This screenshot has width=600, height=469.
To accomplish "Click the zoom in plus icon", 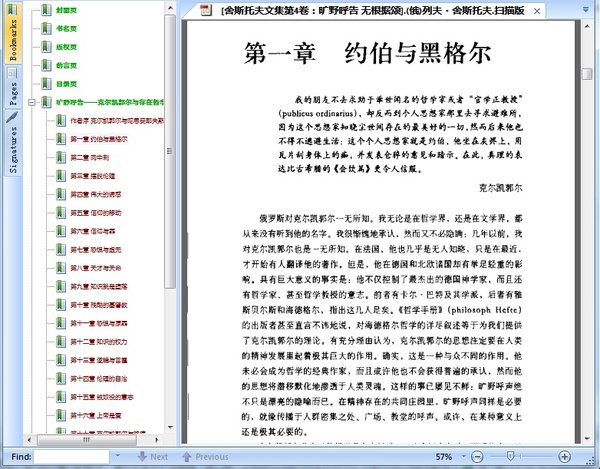I will [565, 456].
